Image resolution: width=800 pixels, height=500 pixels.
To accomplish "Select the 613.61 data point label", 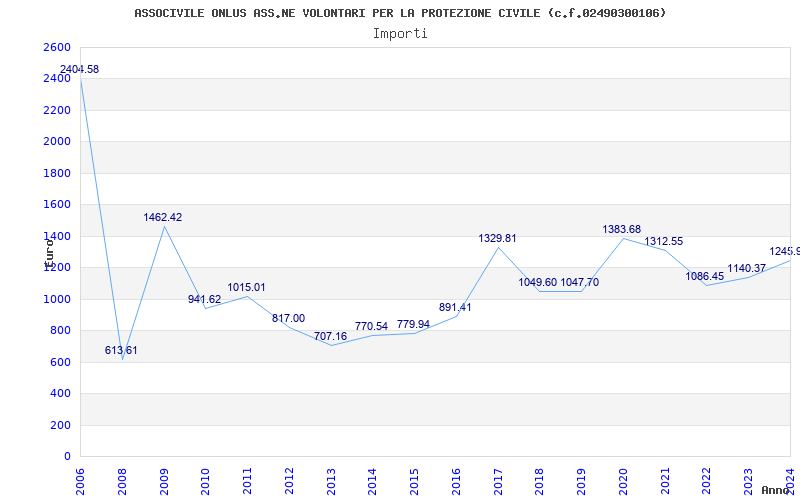I will pos(121,350).
